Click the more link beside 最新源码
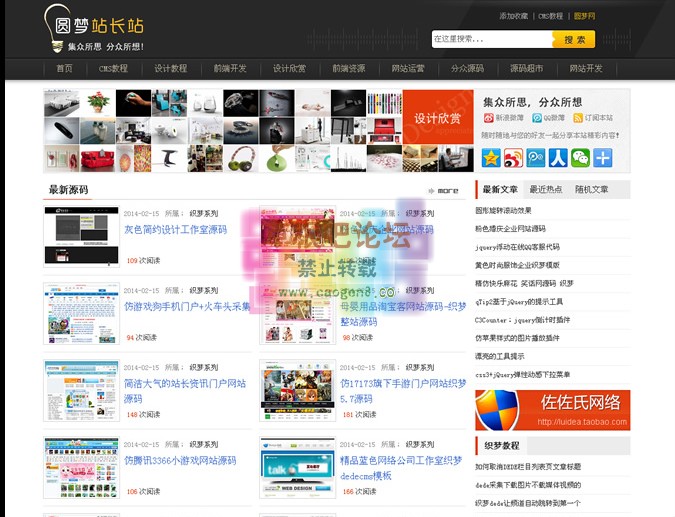The width and height of the screenshot is (675, 517). (x=444, y=191)
